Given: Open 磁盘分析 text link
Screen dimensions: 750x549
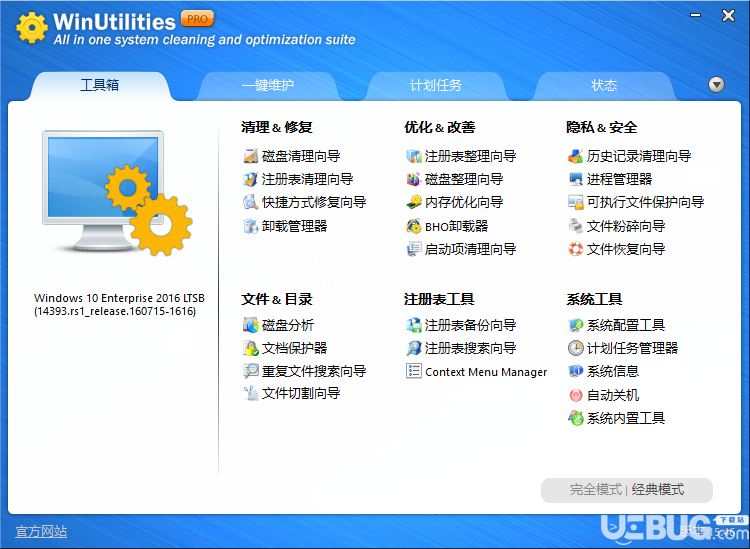Looking at the screenshot, I should tap(288, 325).
